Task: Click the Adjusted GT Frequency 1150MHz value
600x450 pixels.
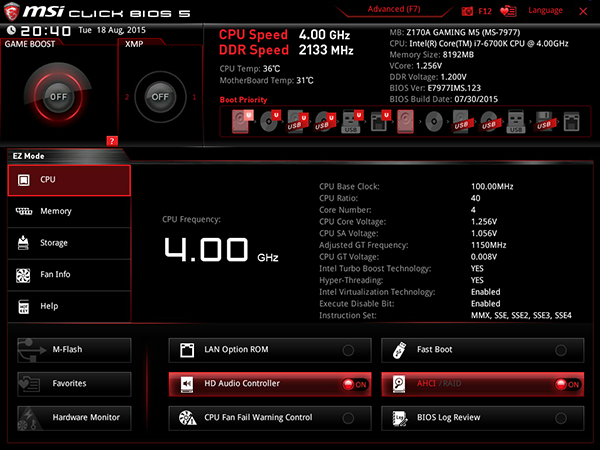Action: click(x=489, y=245)
